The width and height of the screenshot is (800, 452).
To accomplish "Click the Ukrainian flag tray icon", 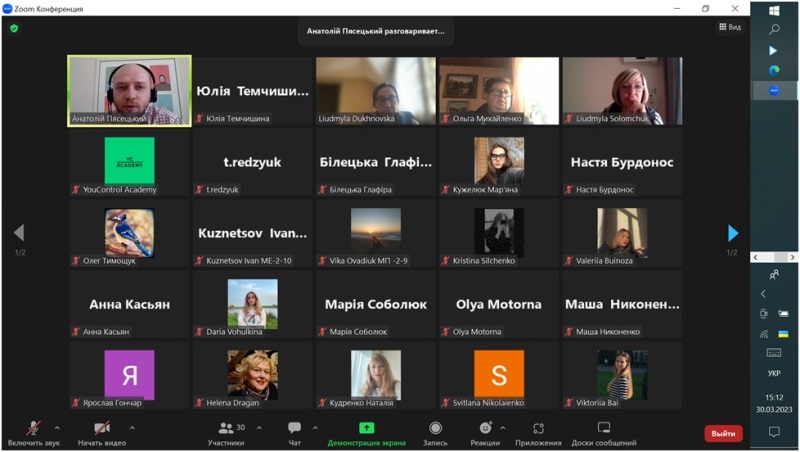I will point(784,334).
